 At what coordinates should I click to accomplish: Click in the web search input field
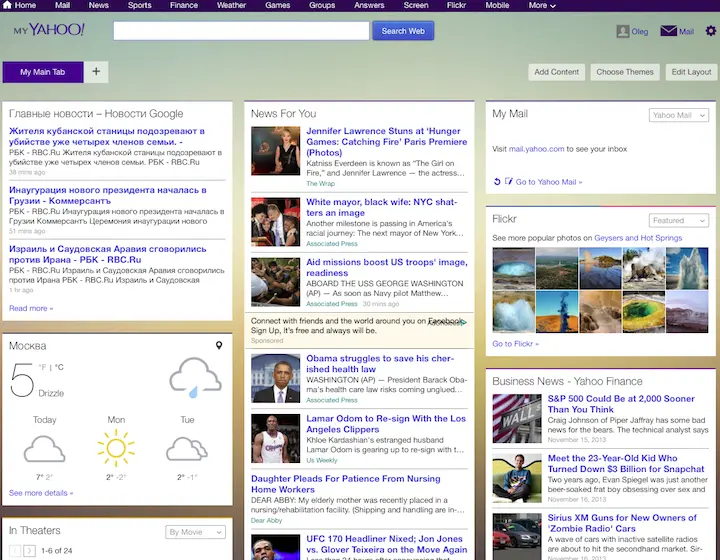pos(241,31)
